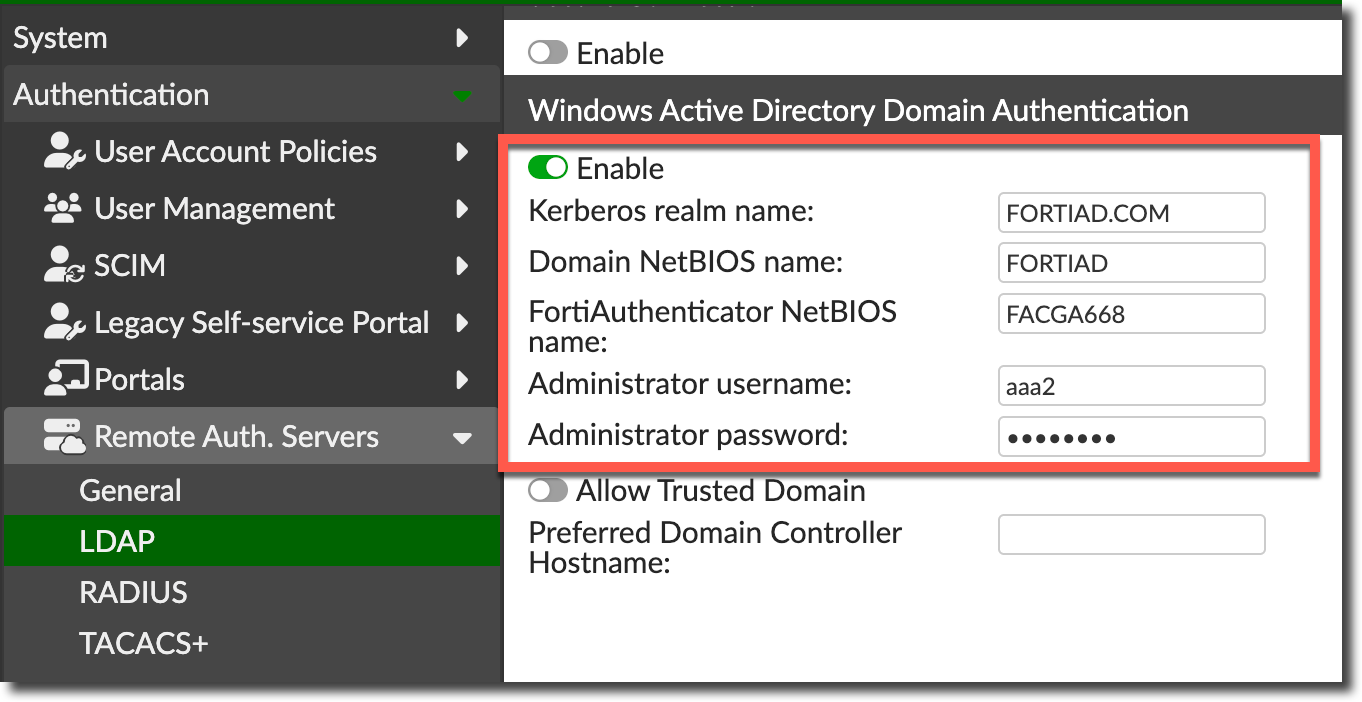Expand User Account Policies arrow

tap(462, 152)
